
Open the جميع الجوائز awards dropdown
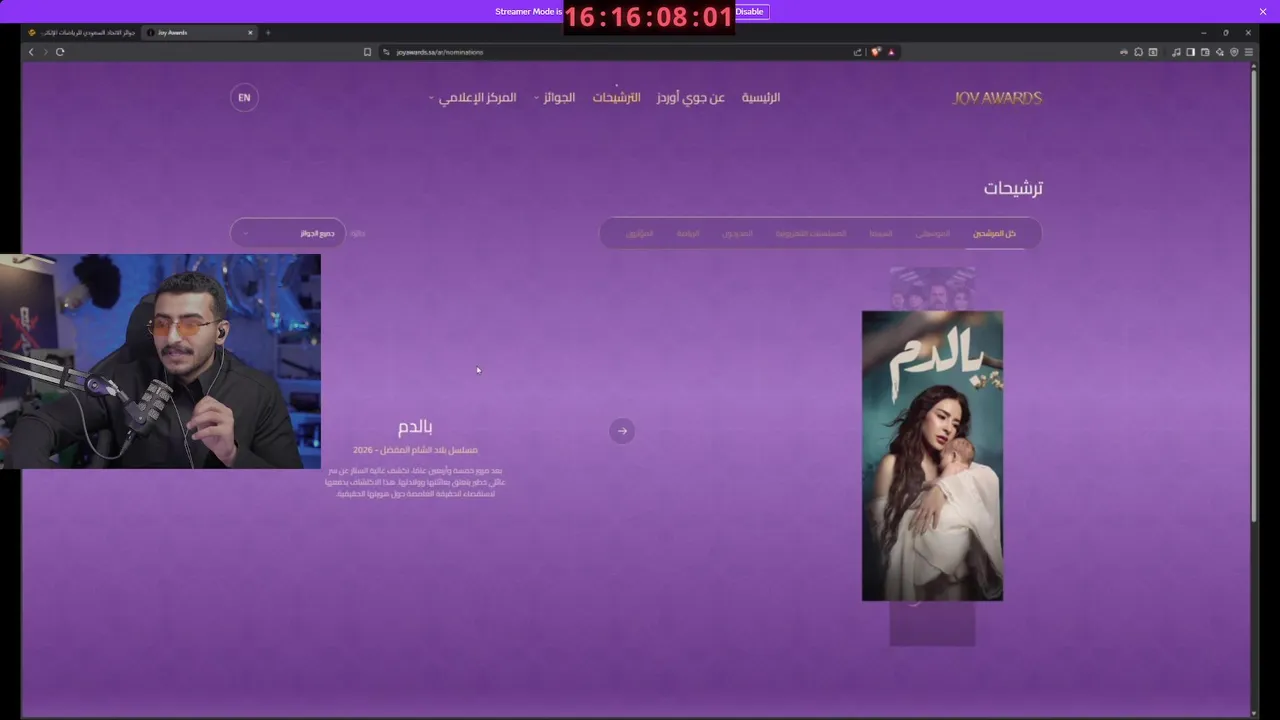tap(288, 233)
